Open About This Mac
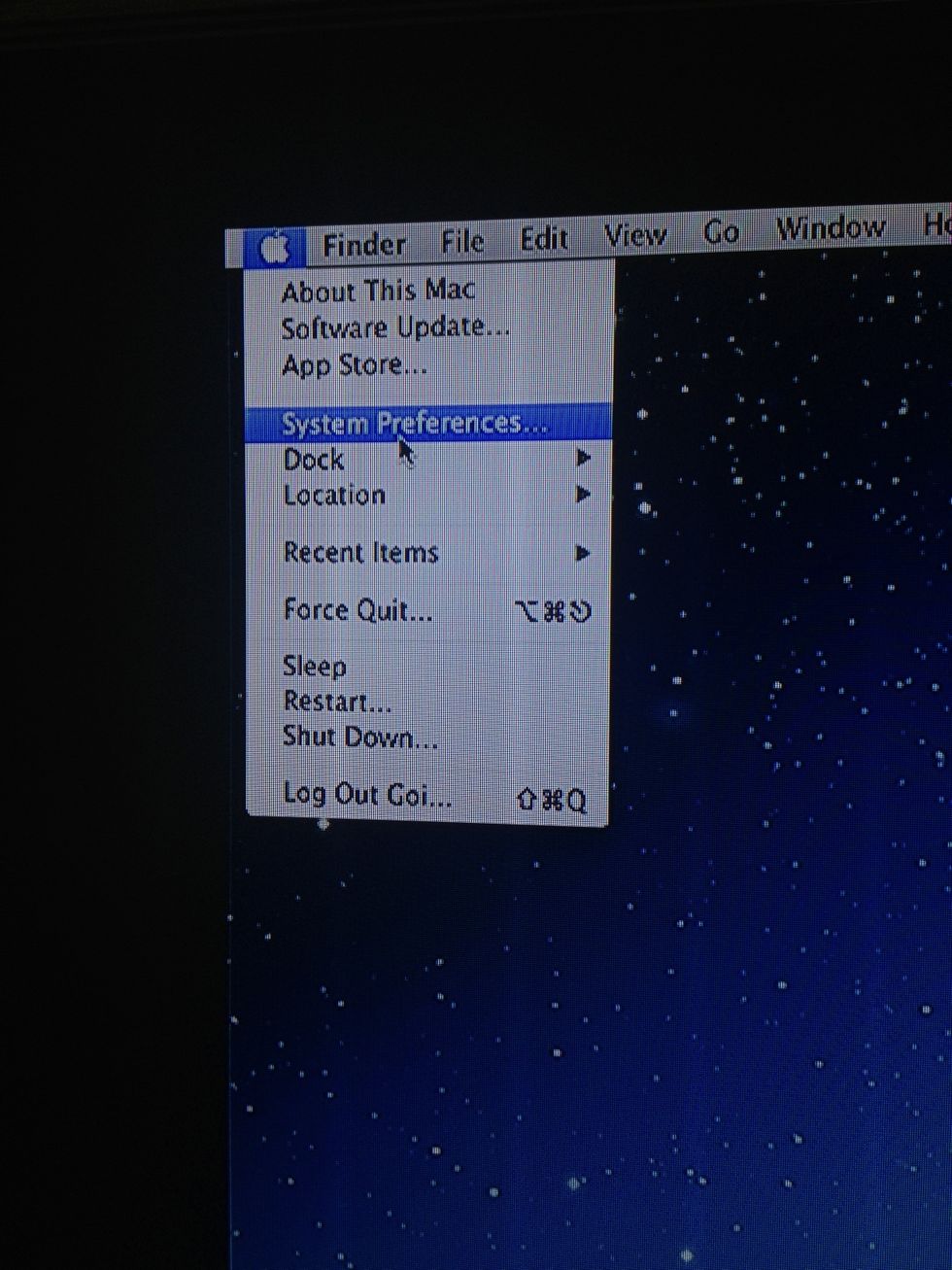This screenshot has width=952, height=1270. click(377, 290)
